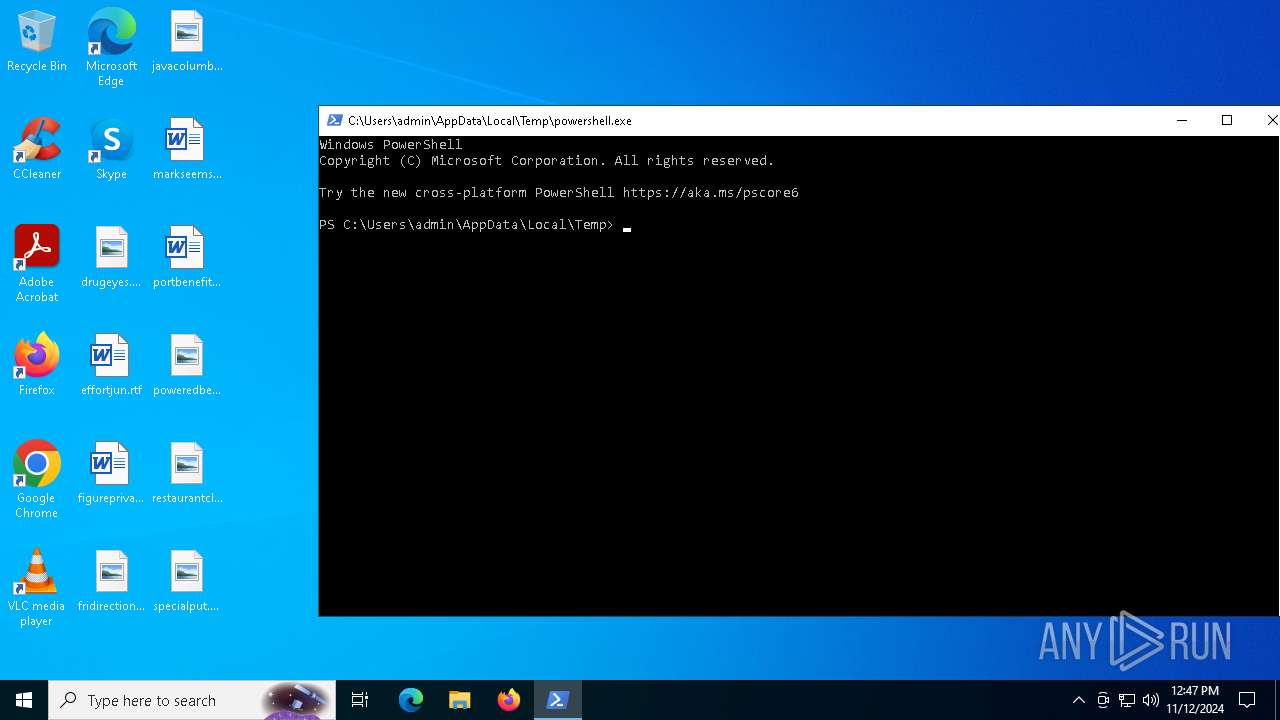1280x720 pixels.
Task: Select the markseems Word document icon
Action: (187, 150)
